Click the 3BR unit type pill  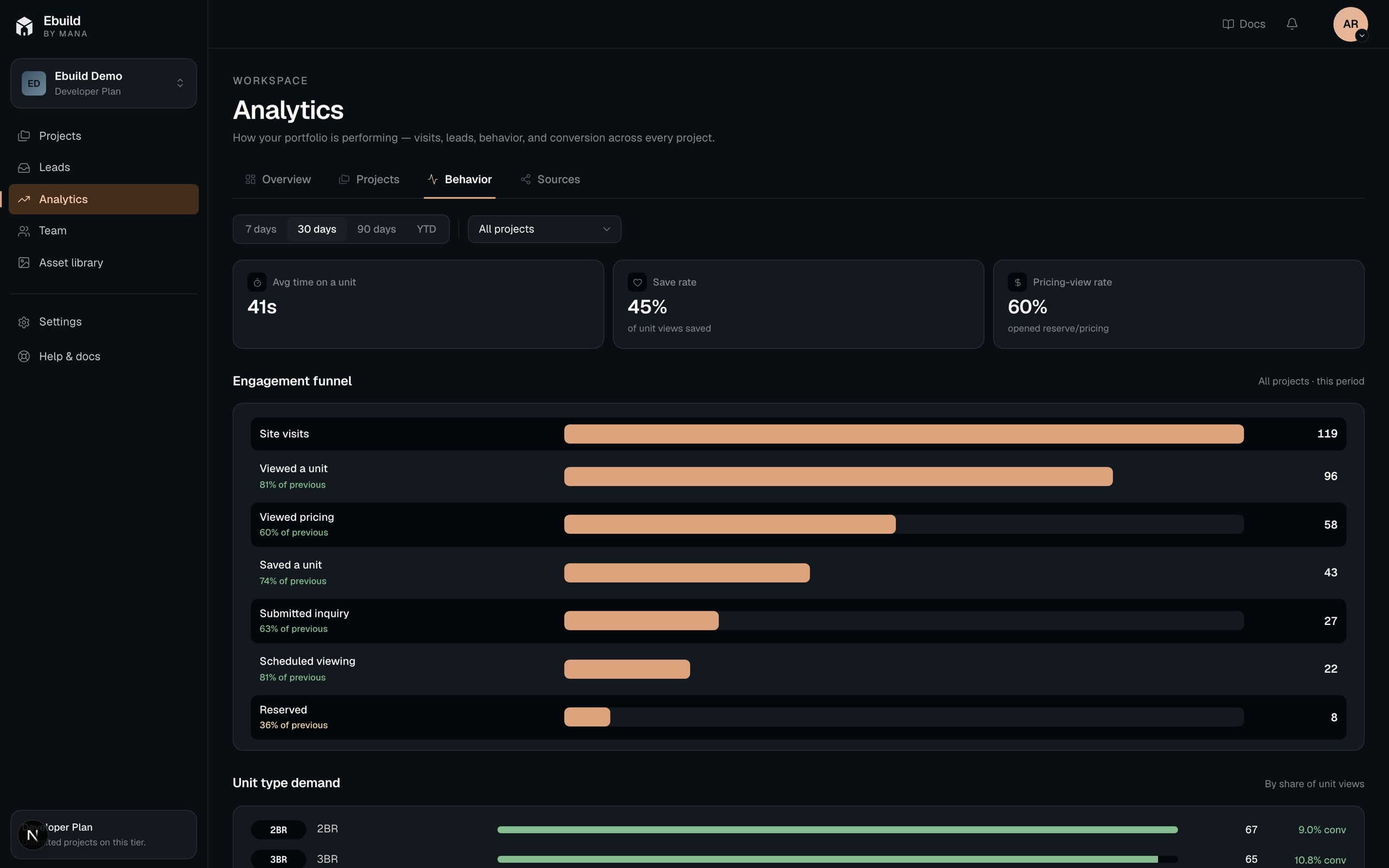(278, 859)
